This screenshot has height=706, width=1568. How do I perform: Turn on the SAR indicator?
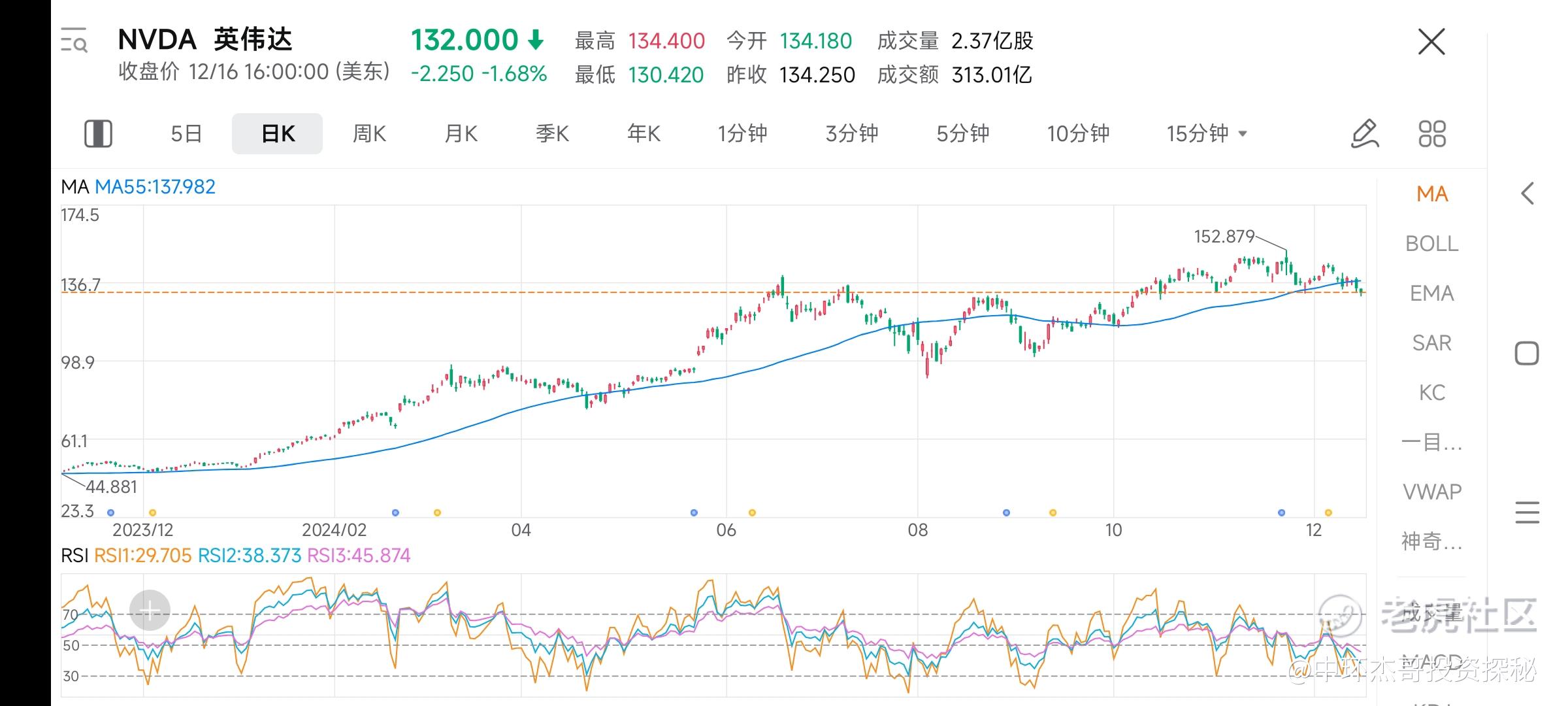1431,343
